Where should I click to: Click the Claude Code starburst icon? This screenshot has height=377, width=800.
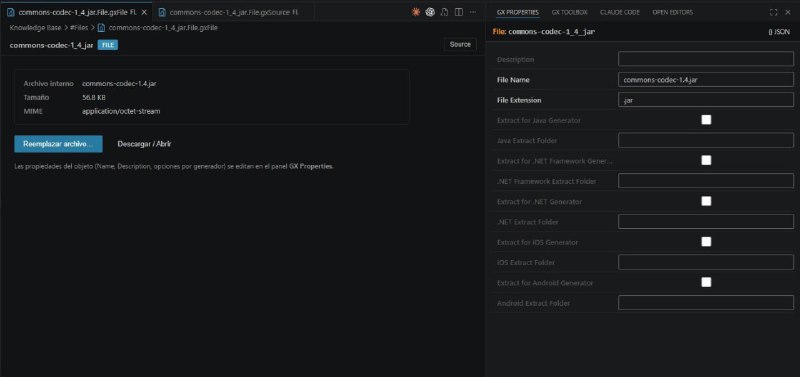tap(416, 12)
